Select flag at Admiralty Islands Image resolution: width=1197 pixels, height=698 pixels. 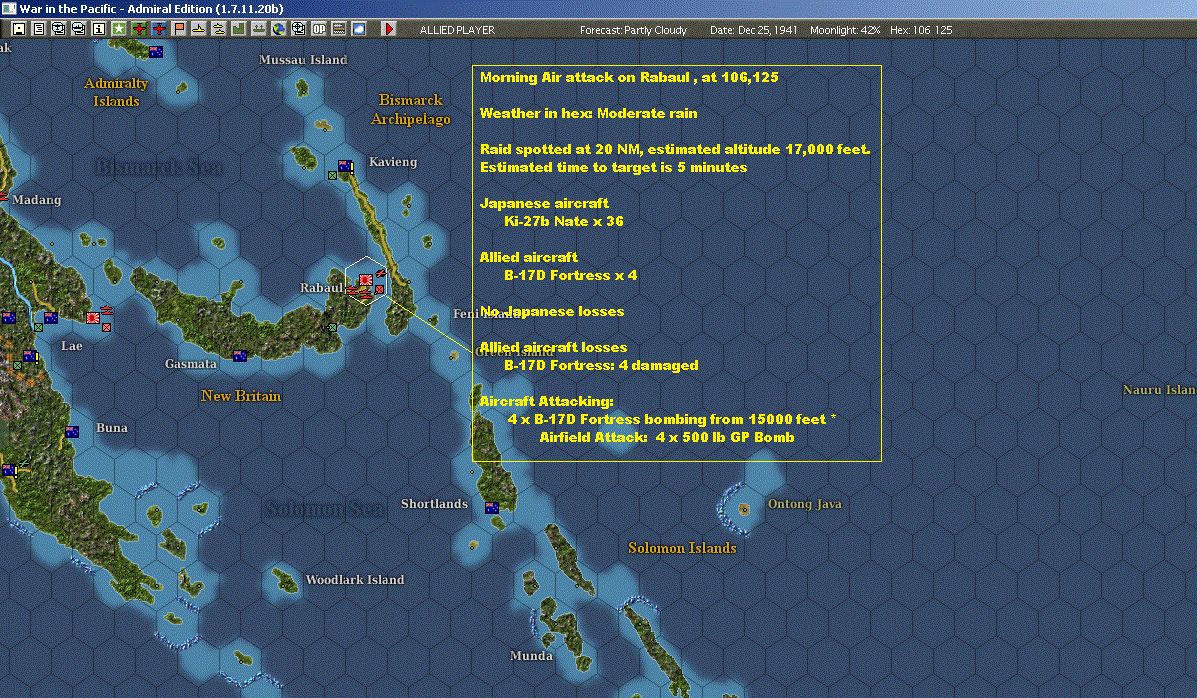click(x=156, y=52)
